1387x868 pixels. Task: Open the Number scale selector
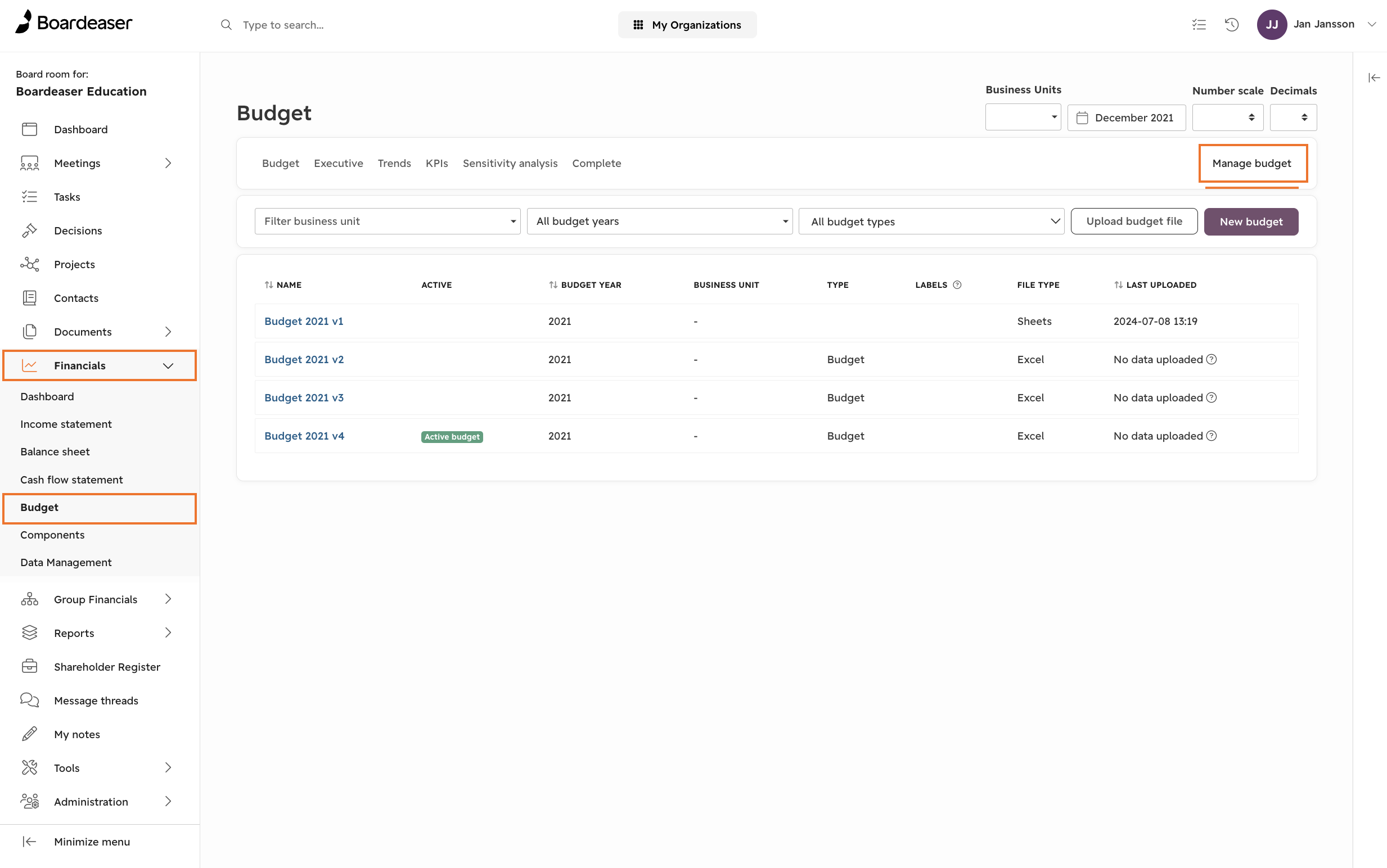click(x=1227, y=117)
